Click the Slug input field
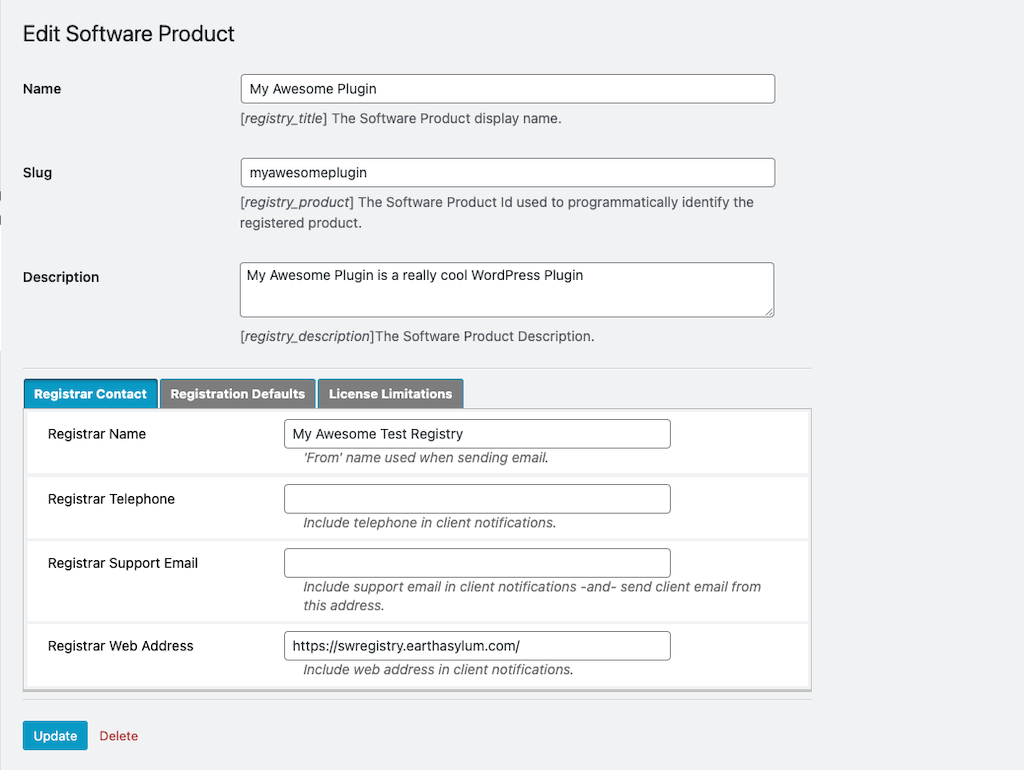Screen dimensions: 1024x770 coord(507,173)
